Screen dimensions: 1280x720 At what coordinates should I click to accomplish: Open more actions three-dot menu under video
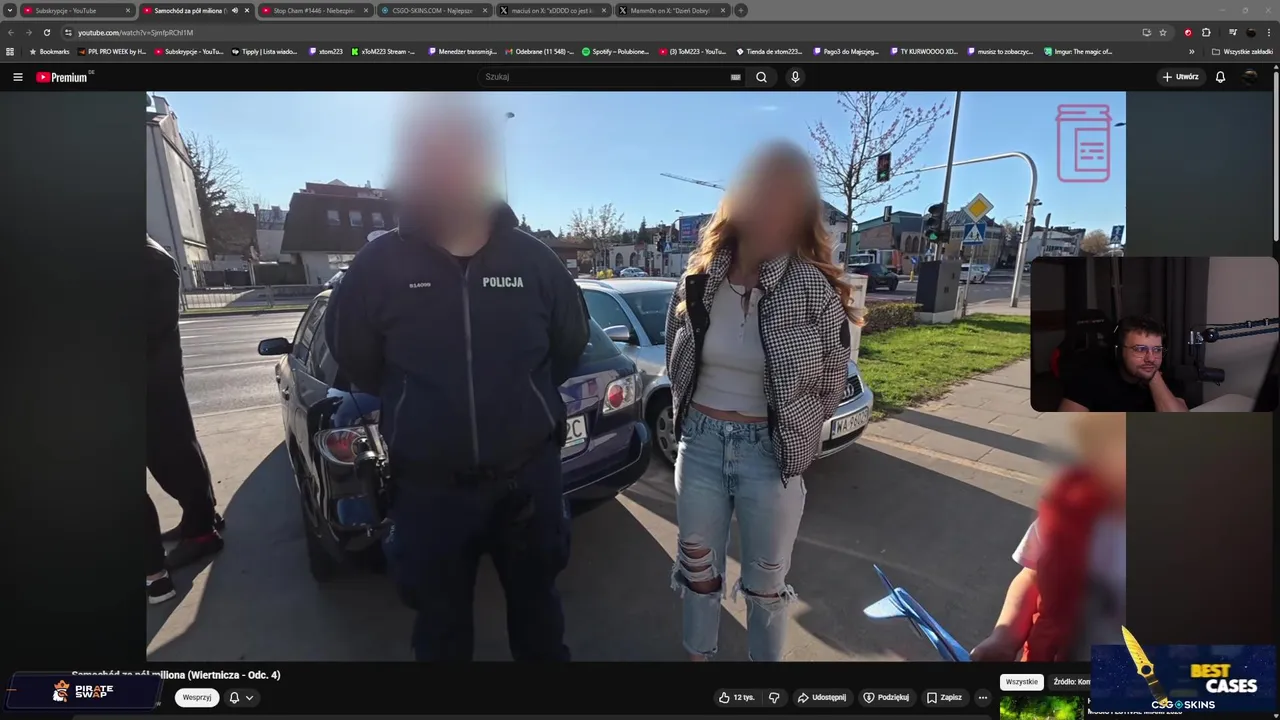pyautogui.click(x=983, y=697)
